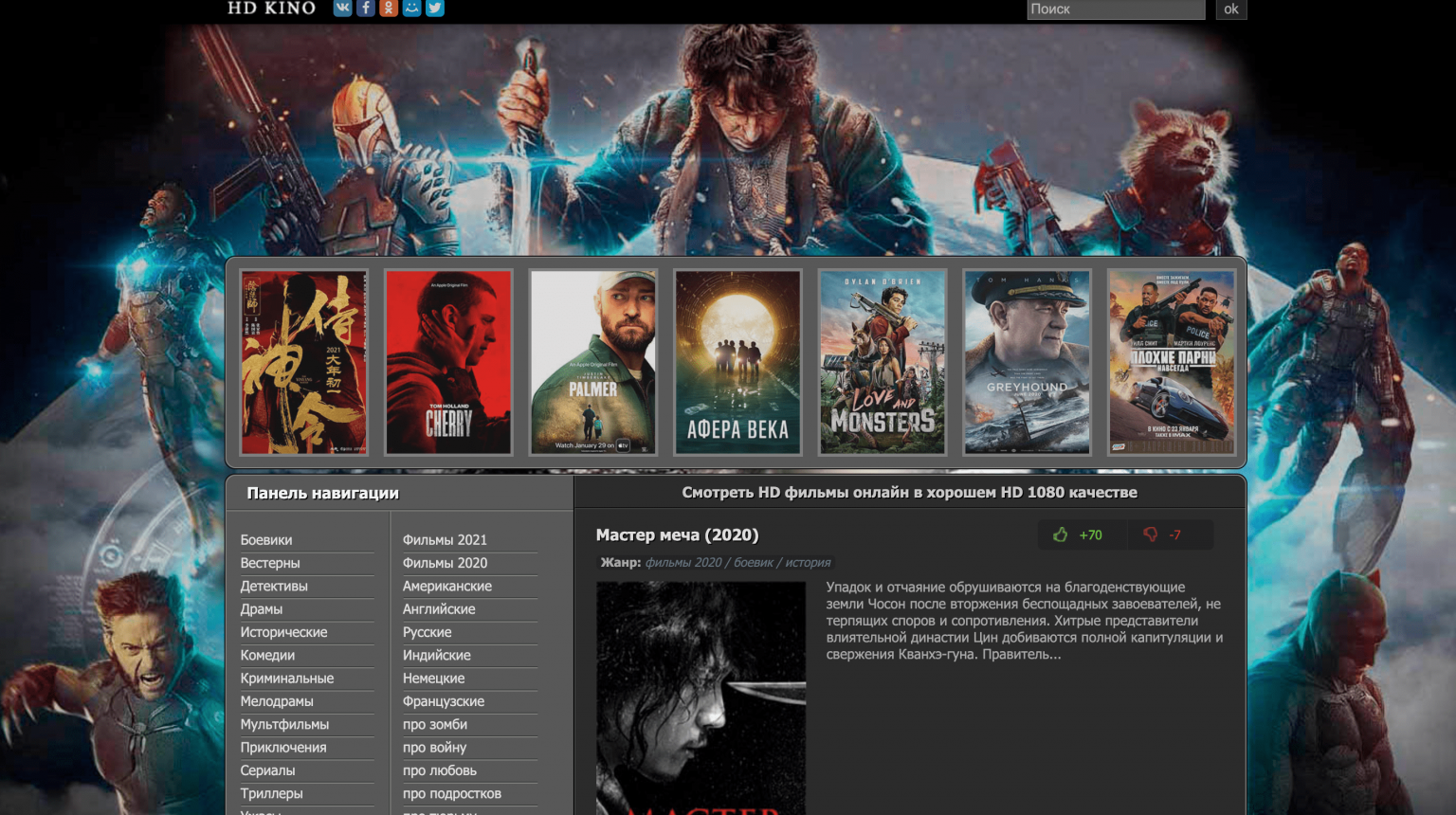Open the Боевики category
The height and width of the screenshot is (815, 1456).
point(266,539)
